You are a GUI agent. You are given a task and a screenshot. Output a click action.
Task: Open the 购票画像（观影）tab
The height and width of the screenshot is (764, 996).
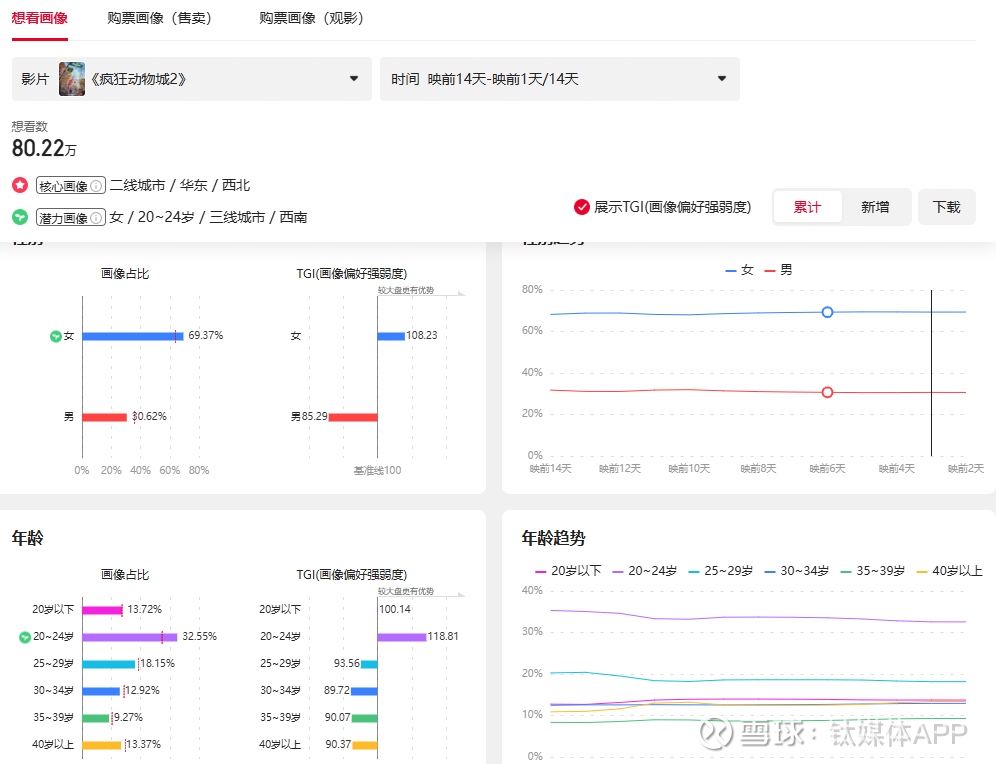pos(311,18)
